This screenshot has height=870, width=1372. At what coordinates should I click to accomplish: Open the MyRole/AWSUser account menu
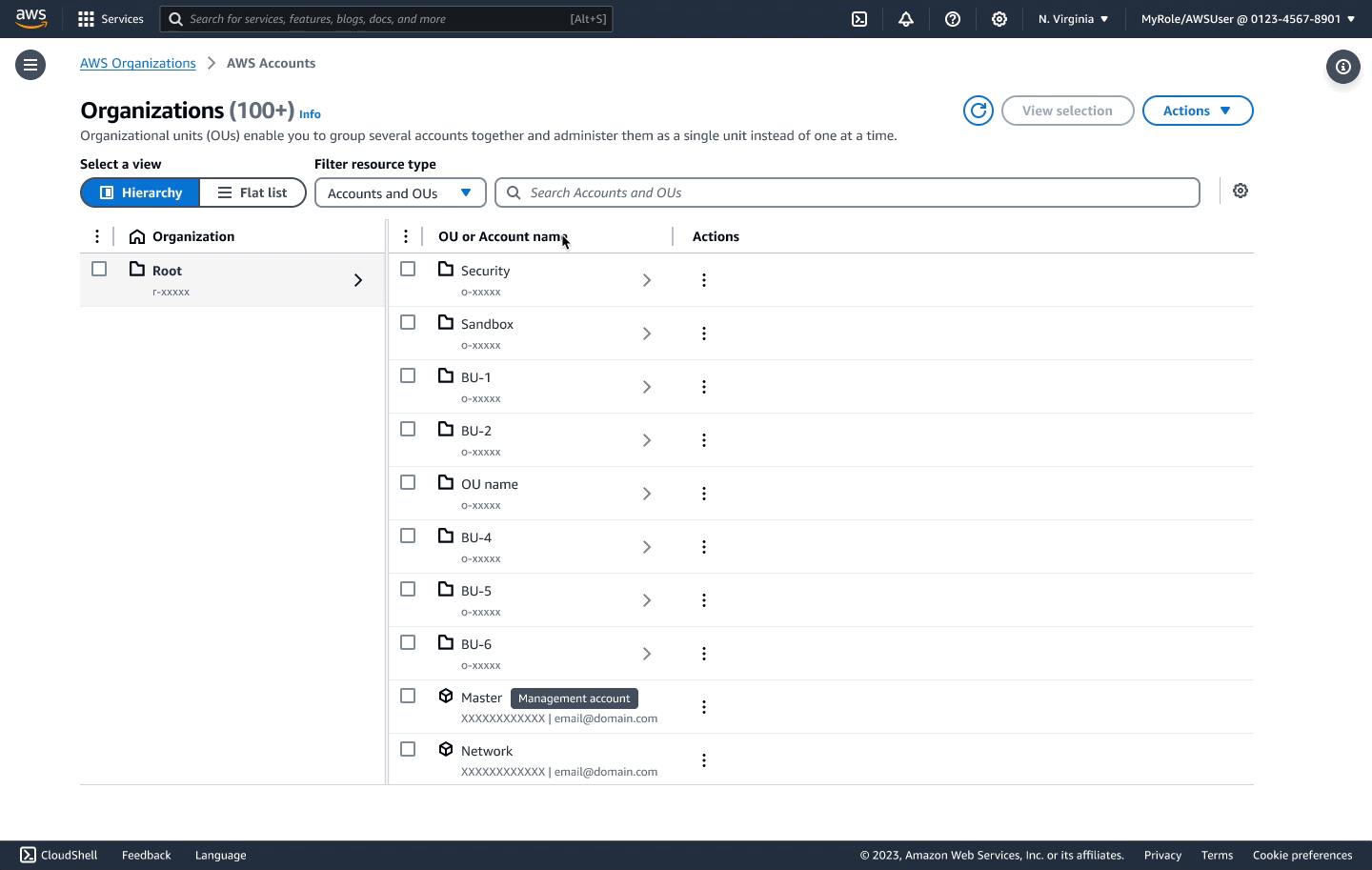click(1247, 18)
